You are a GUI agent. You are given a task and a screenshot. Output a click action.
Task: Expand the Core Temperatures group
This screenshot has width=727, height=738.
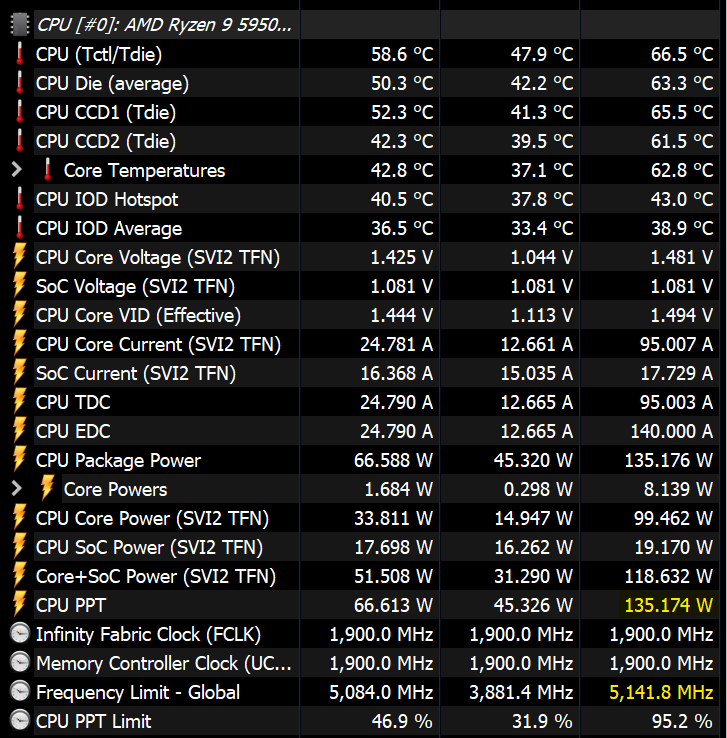(16, 170)
